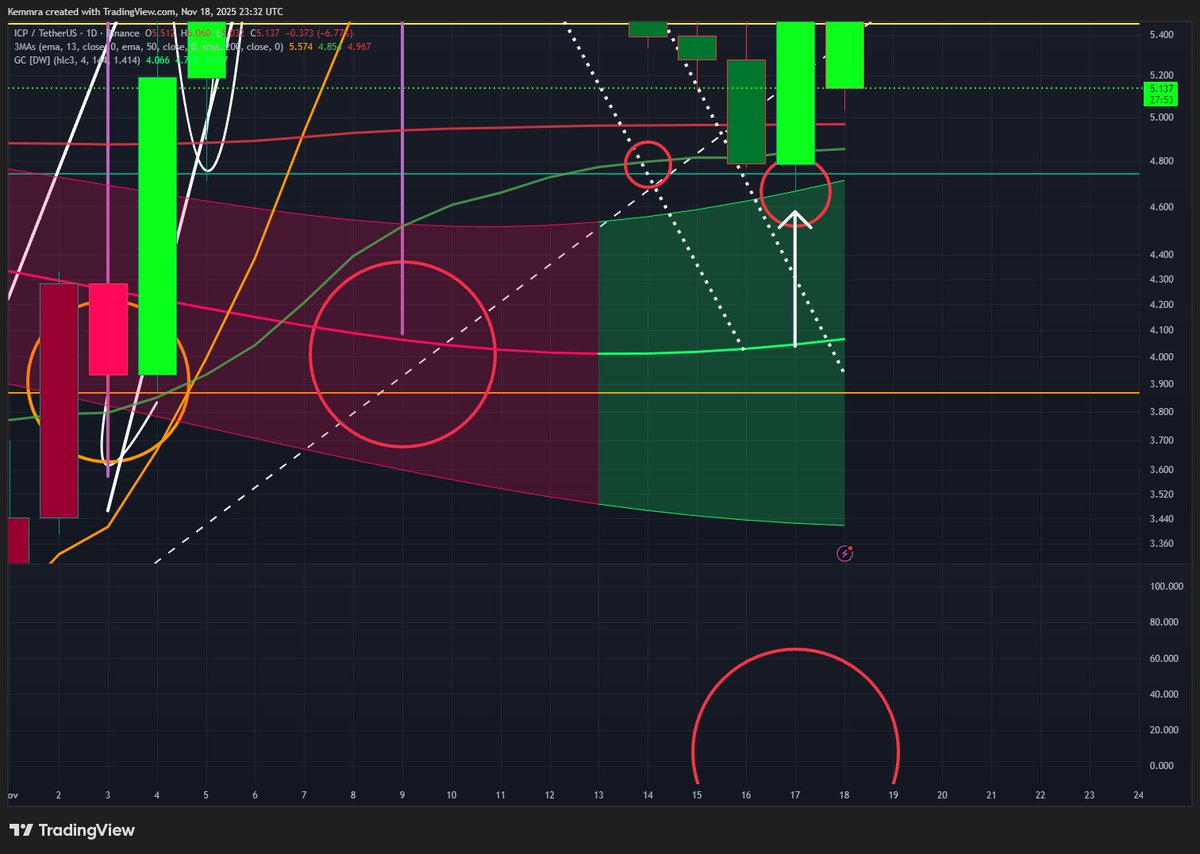Click the 5.000 price scale label
Viewport: 1200px width, 854px height.
click(x=1160, y=118)
